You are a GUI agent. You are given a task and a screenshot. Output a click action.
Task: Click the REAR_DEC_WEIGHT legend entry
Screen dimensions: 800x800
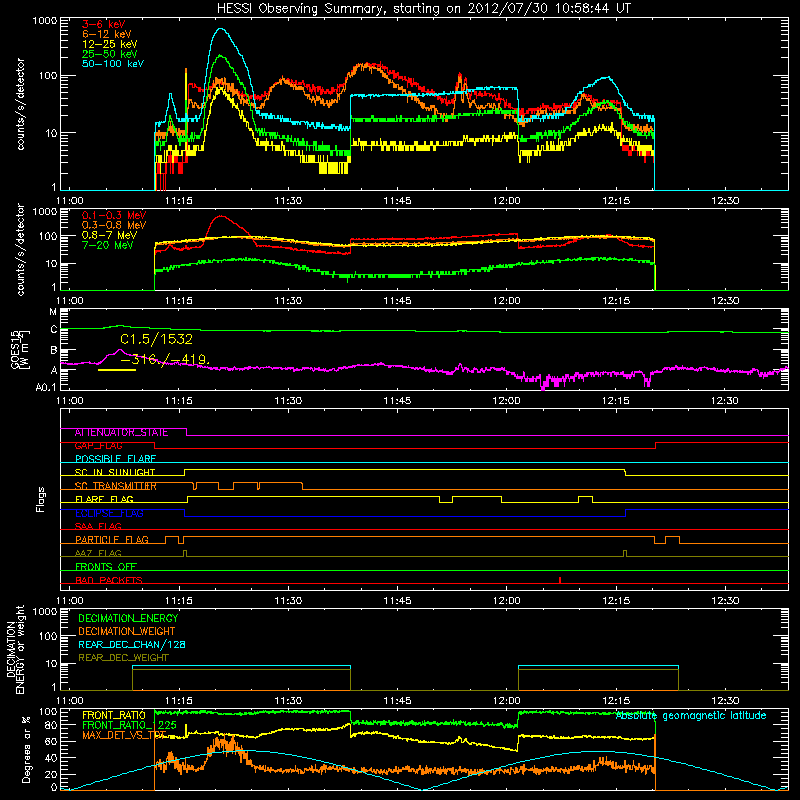click(x=123, y=658)
